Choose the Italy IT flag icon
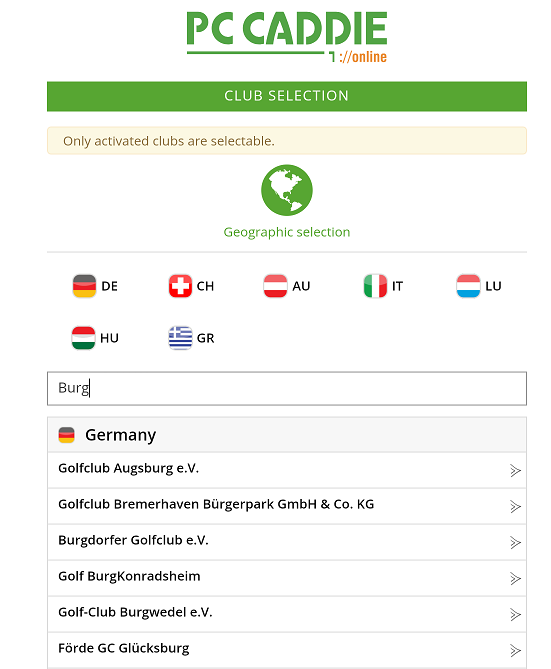Viewport: 551px width, 669px height. point(375,286)
